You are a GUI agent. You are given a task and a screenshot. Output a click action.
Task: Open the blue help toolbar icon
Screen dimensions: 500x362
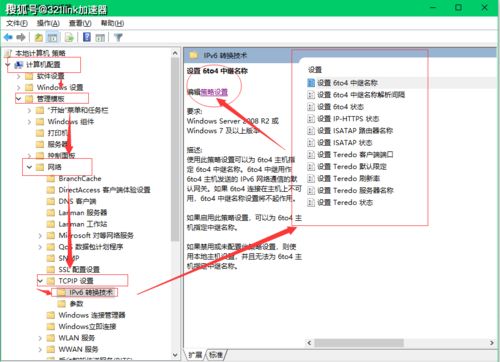point(87,37)
